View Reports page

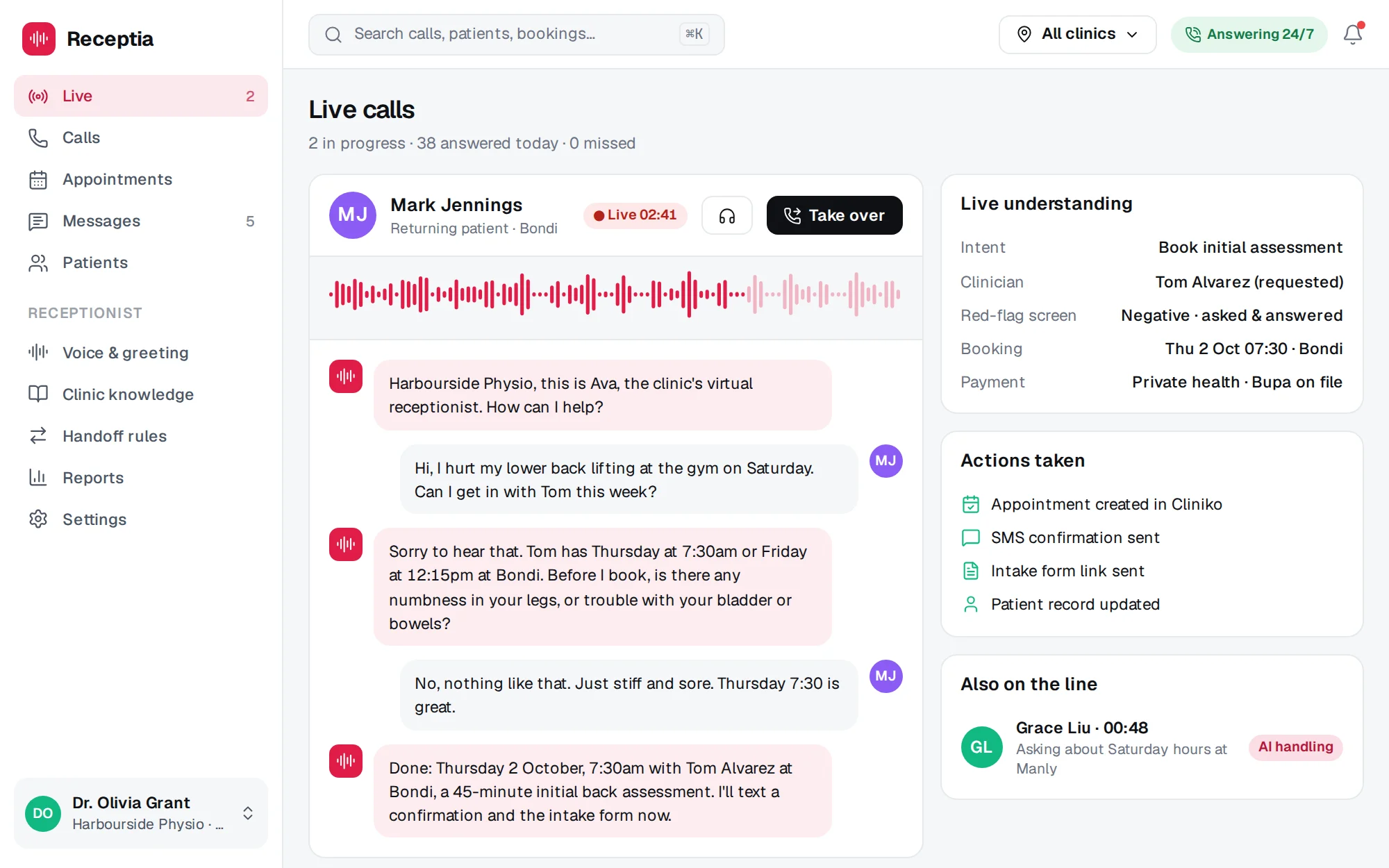pyautogui.click(x=141, y=478)
